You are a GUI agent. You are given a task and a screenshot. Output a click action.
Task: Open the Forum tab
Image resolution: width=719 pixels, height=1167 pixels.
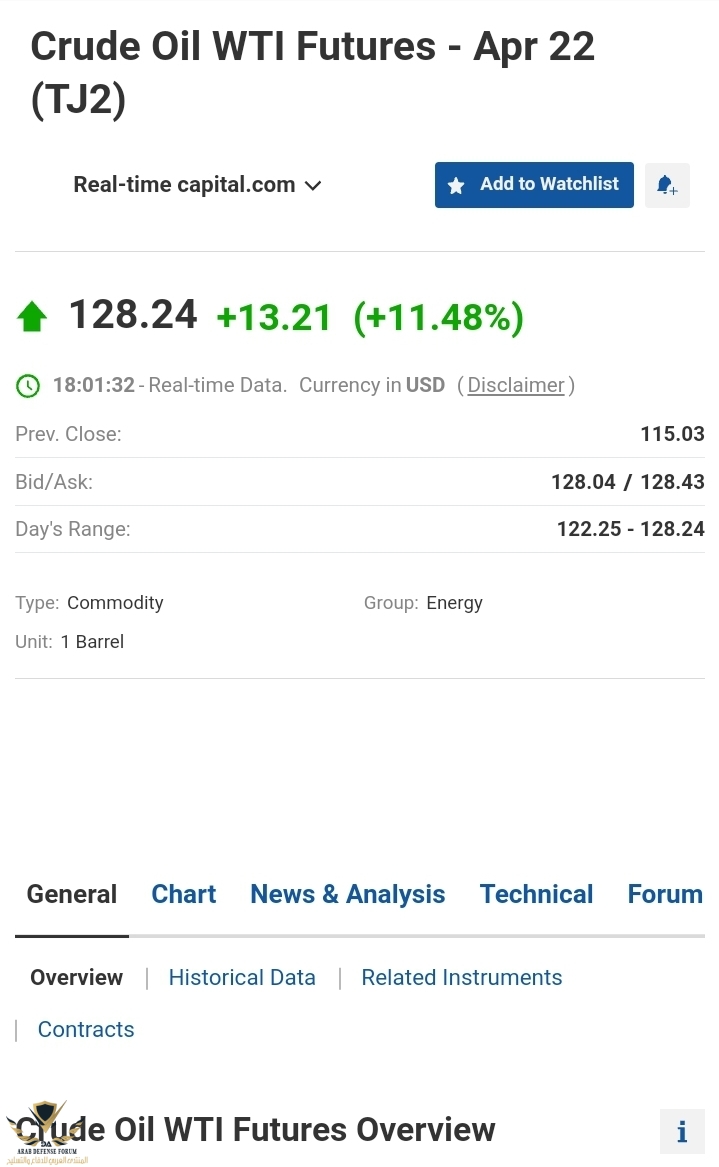tap(664, 894)
